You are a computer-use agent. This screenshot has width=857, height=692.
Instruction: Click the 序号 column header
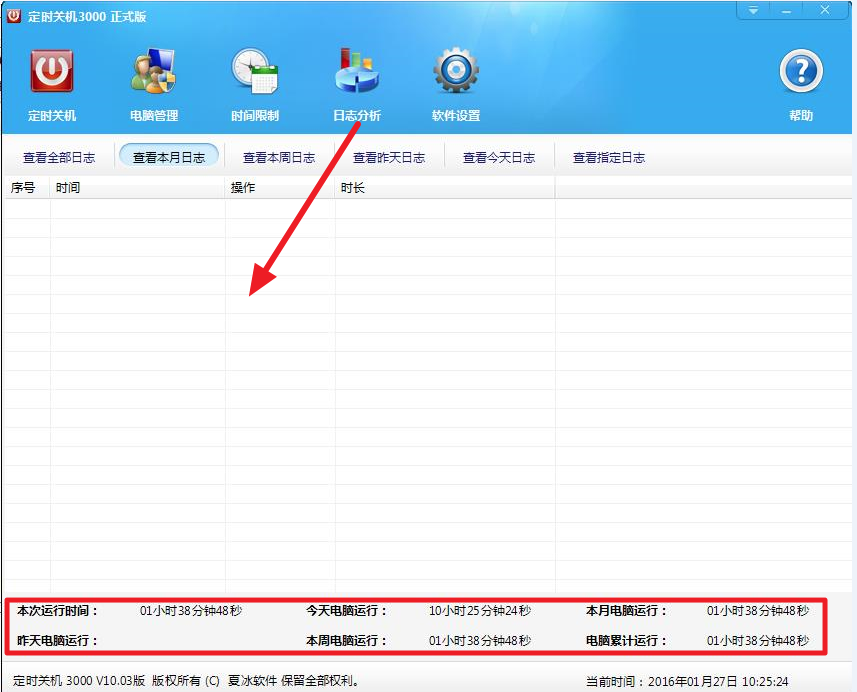pyautogui.click(x=27, y=187)
